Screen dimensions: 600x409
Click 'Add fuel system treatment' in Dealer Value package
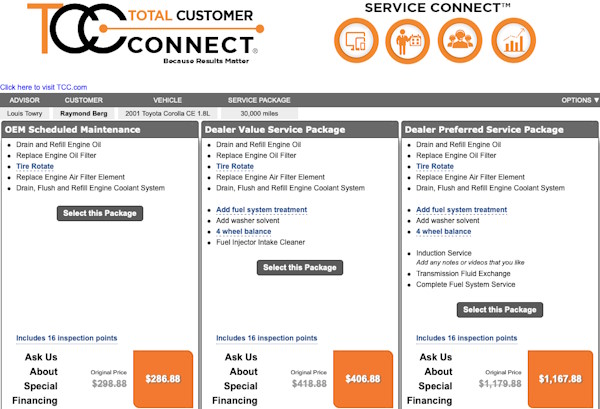coord(261,209)
